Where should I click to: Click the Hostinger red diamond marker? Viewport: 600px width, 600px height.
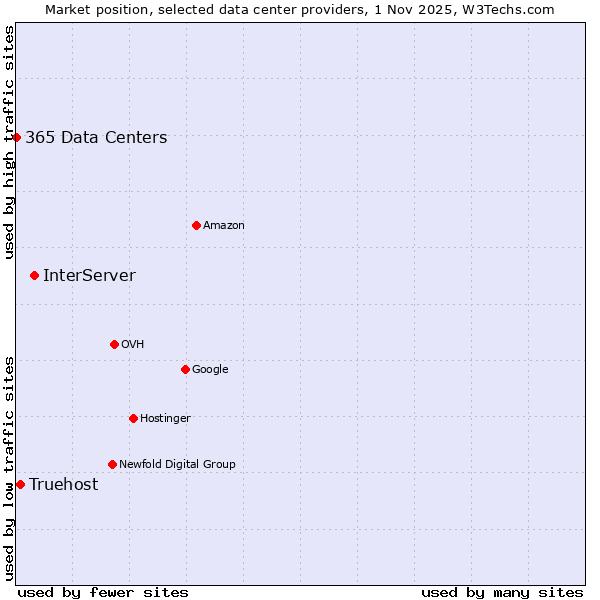click(x=133, y=418)
